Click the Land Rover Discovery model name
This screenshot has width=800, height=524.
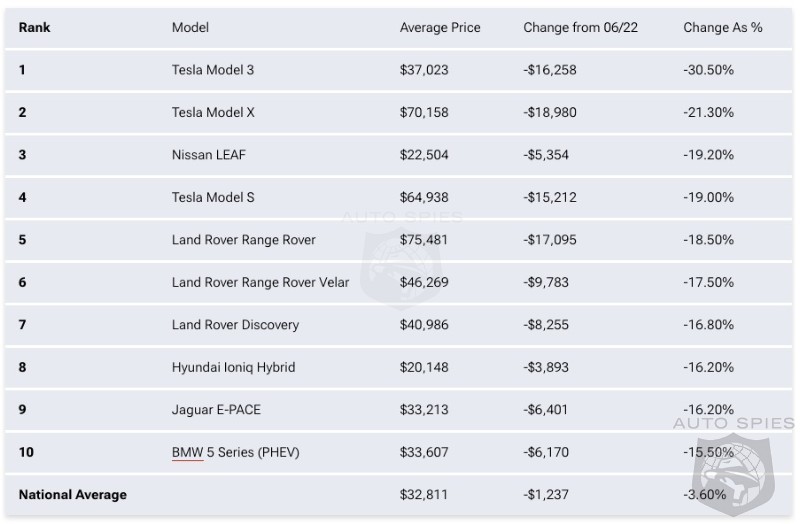[235, 325]
